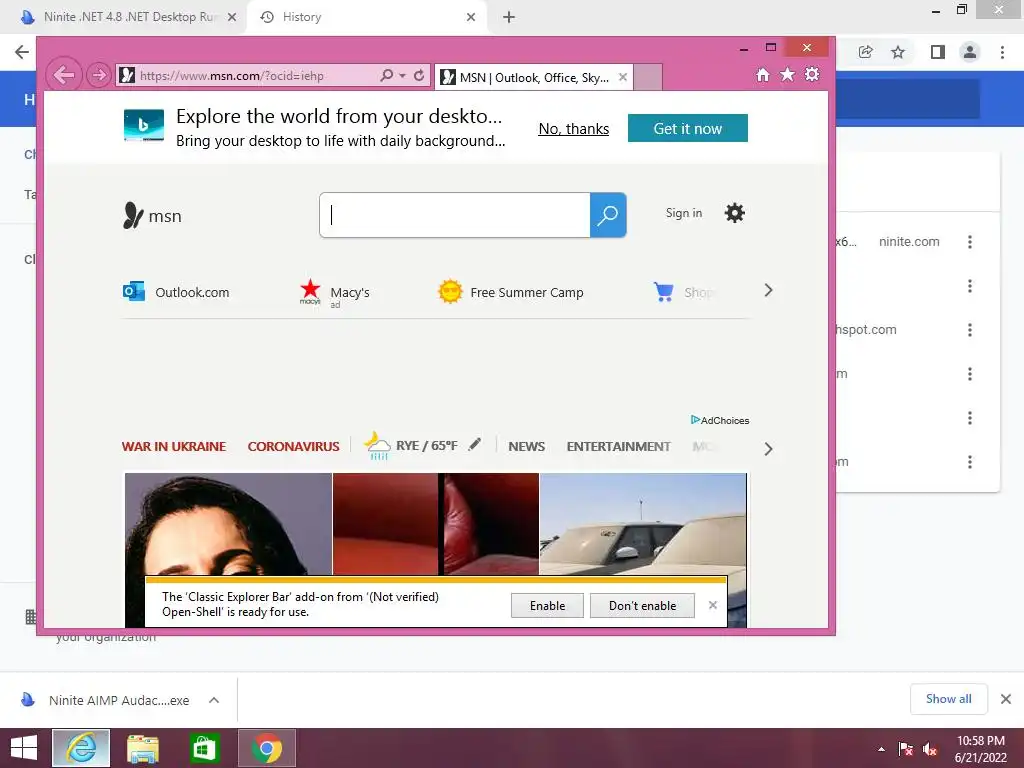
Task: Expand options for Ninite AIMP download
Action: (x=214, y=700)
